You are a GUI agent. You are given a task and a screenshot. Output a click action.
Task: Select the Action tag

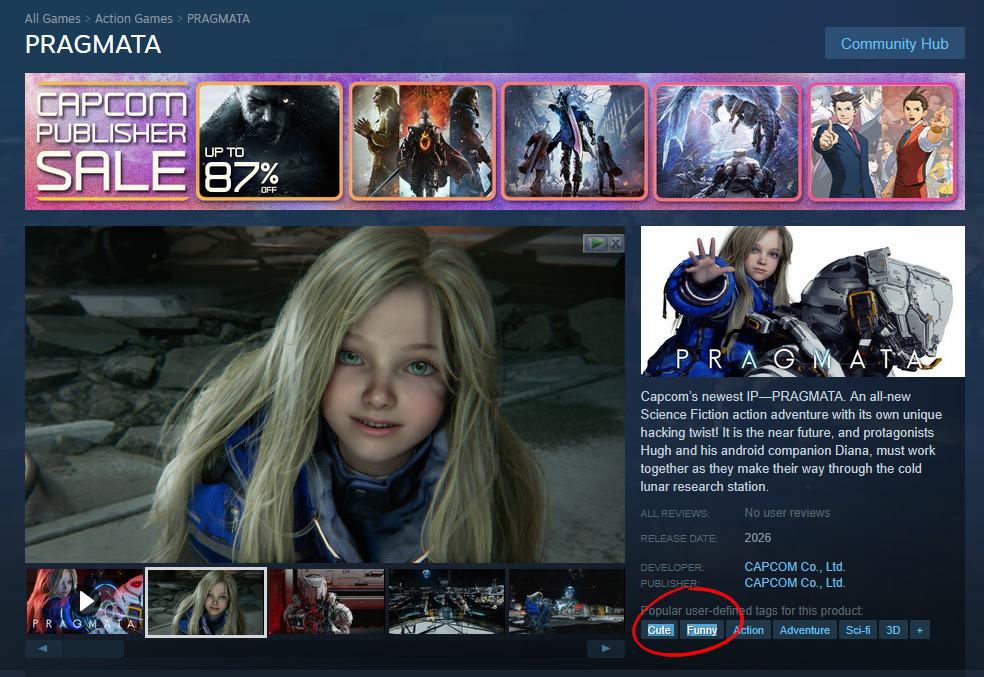pos(748,630)
